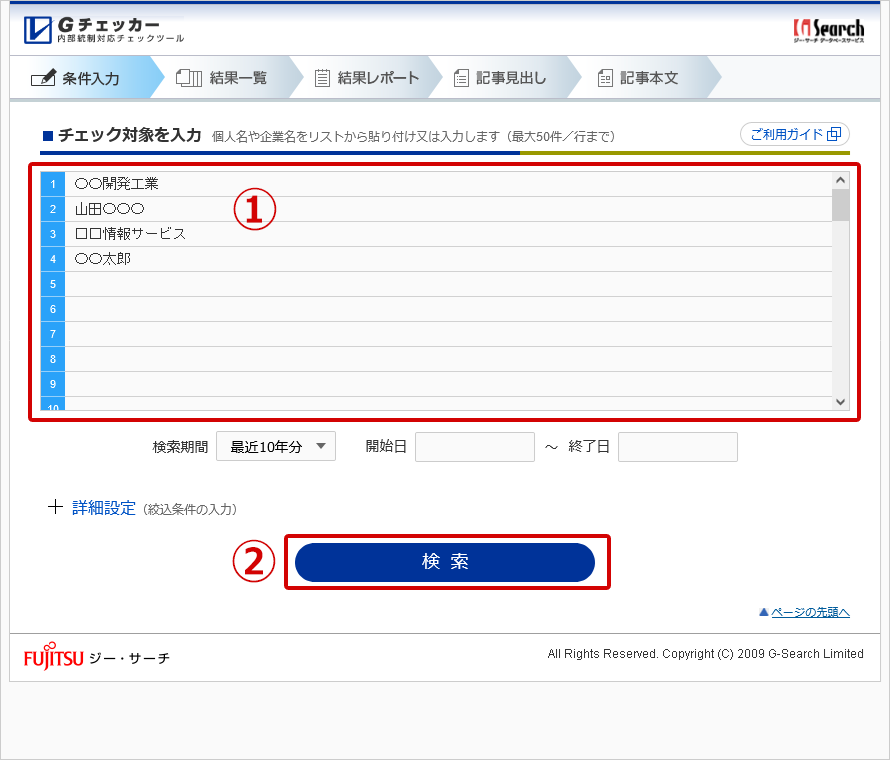The image size is (890, 760).
Task: Click the pencil icon on 条件入力 step
Action: pos(43,78)
